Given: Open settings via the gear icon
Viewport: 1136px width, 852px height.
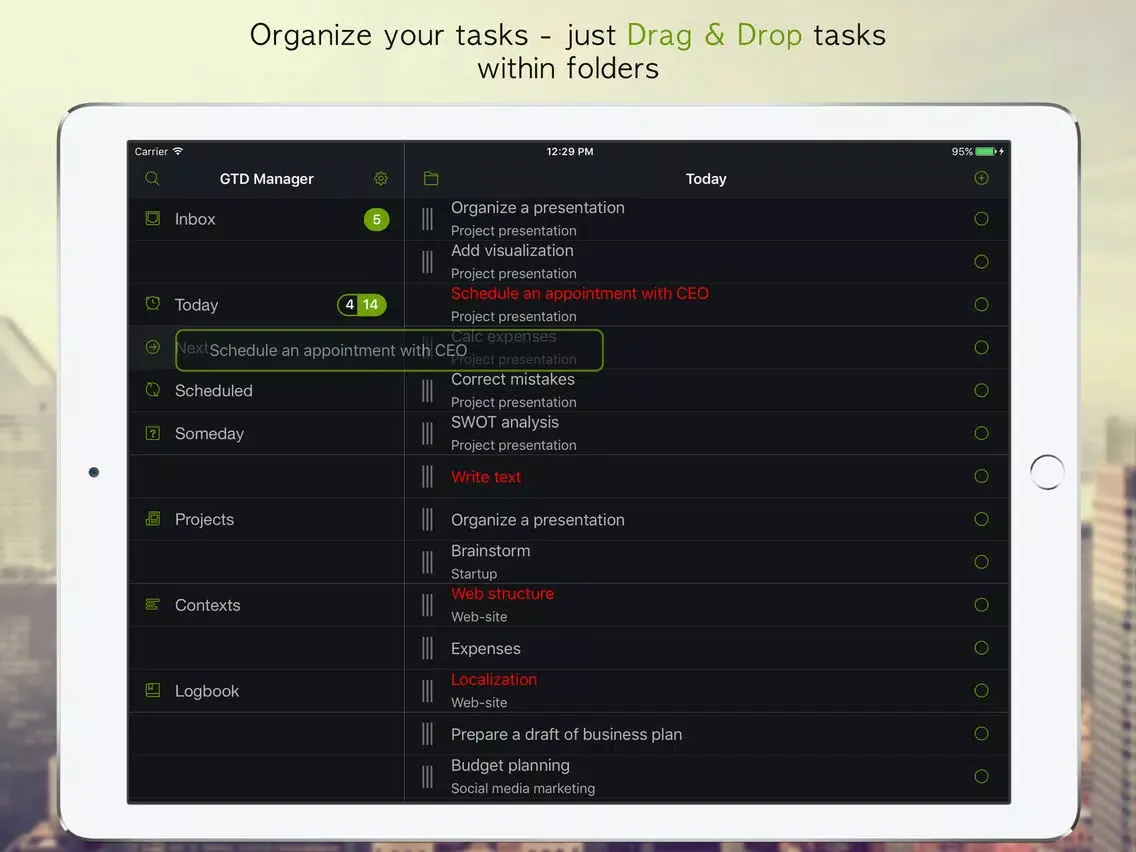Looking at the screenshot, I should [381, 178].
